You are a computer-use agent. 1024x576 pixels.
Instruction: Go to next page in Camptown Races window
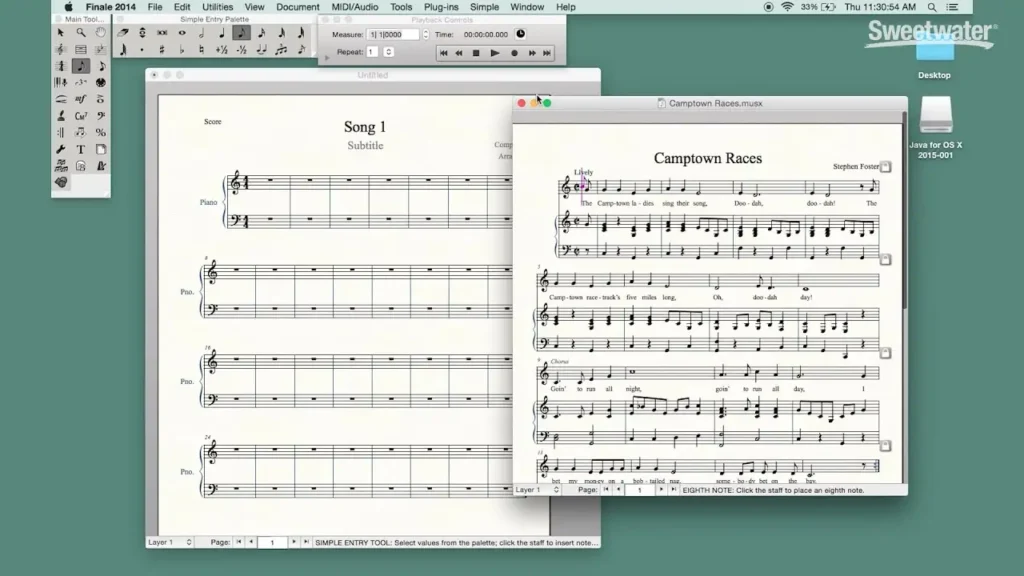pos(661,490)
